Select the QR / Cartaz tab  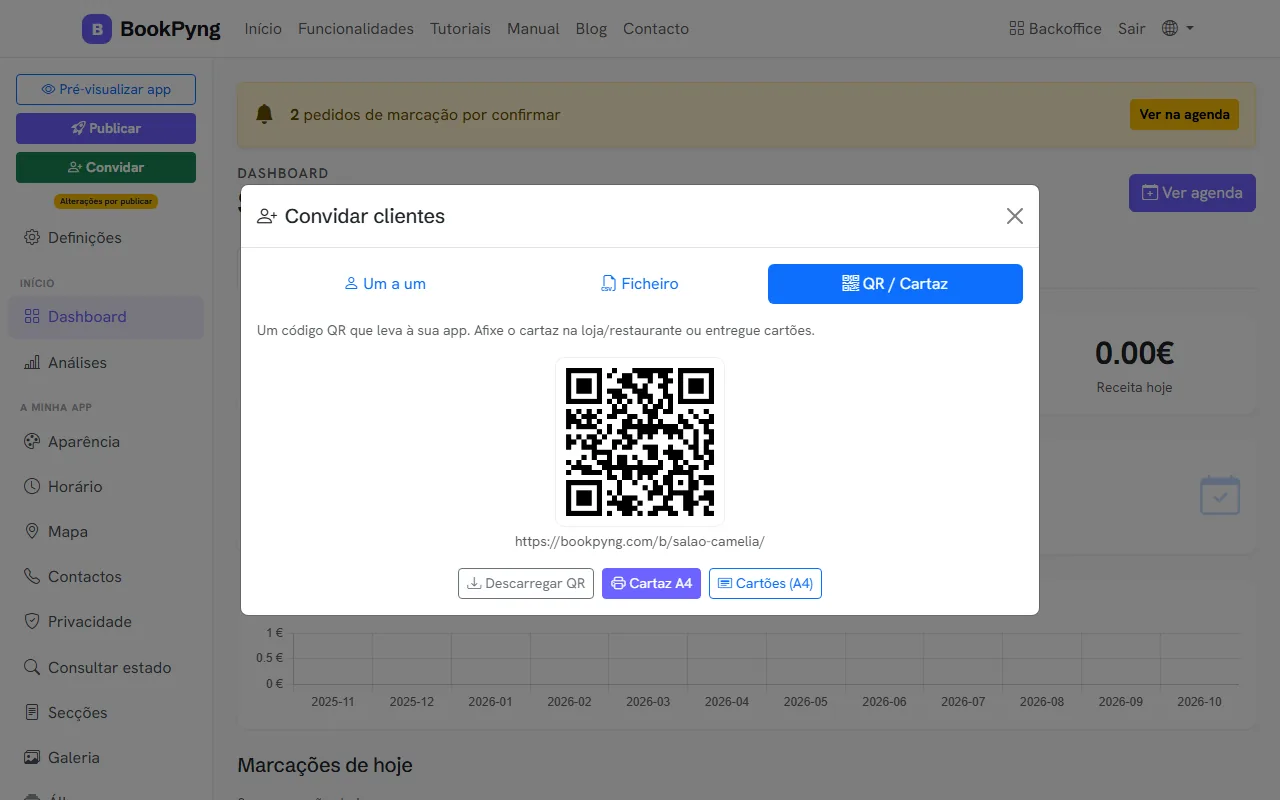895,284
